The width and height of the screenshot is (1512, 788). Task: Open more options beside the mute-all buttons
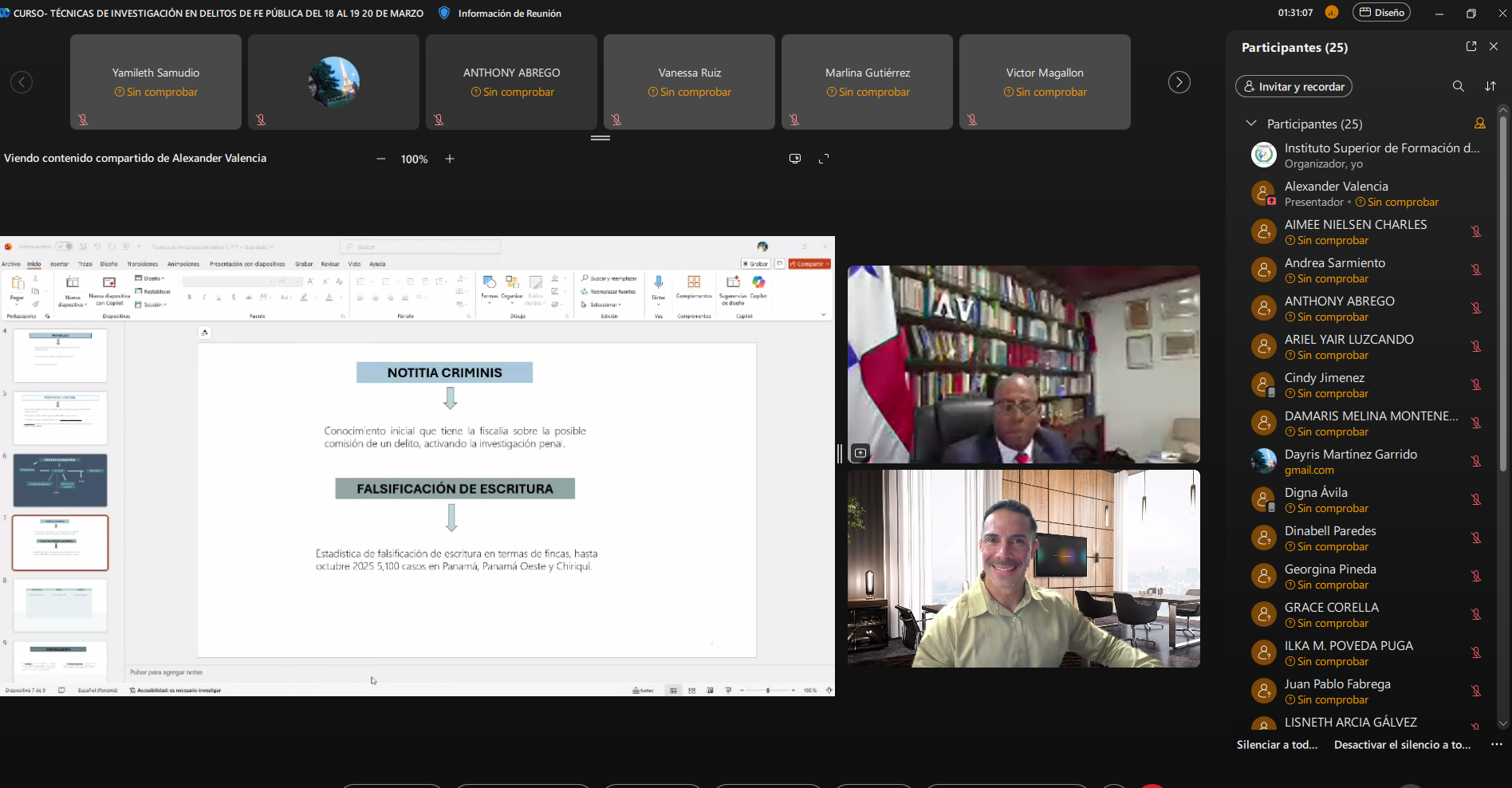tap(1496, 744)
